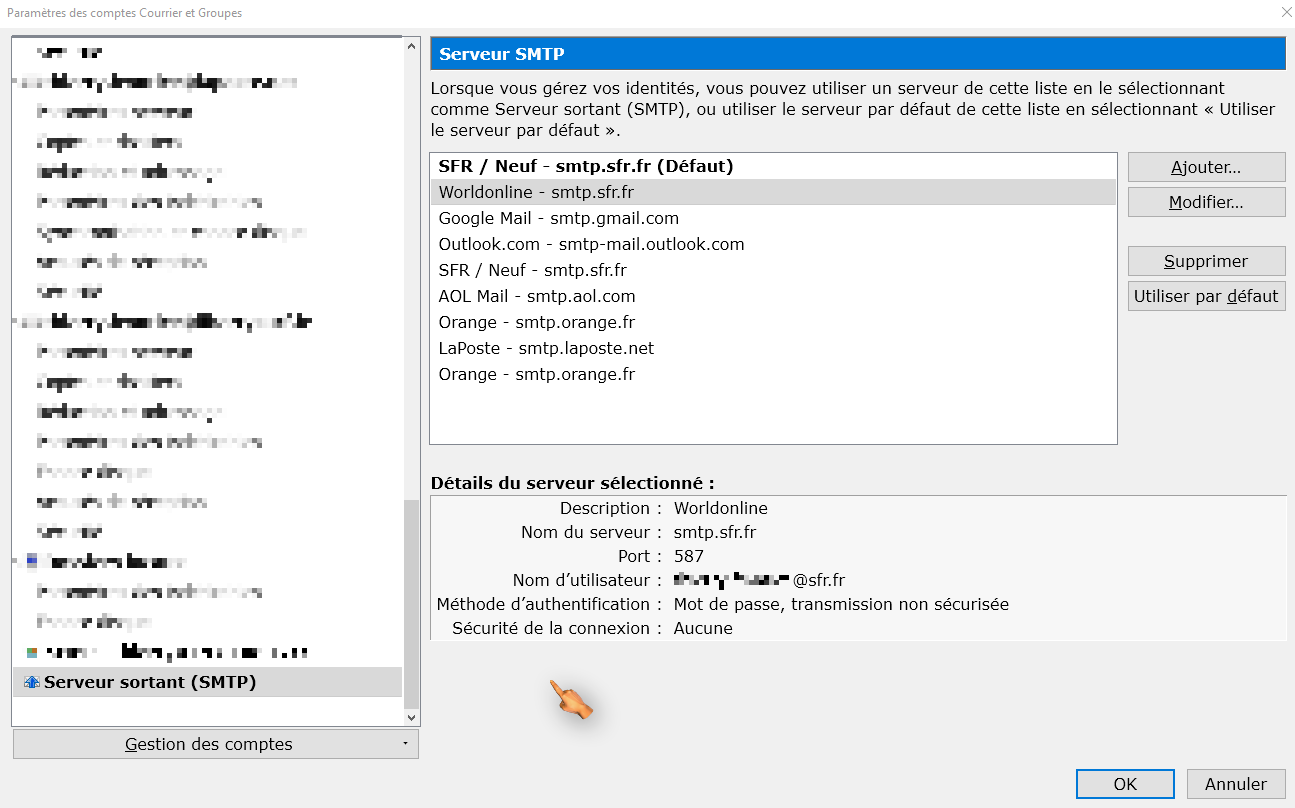Viewport: 1295px width, 808px height.
Task: Set selected server with 'Utiliser par défaut'
Action: (x=1206, y=295)
